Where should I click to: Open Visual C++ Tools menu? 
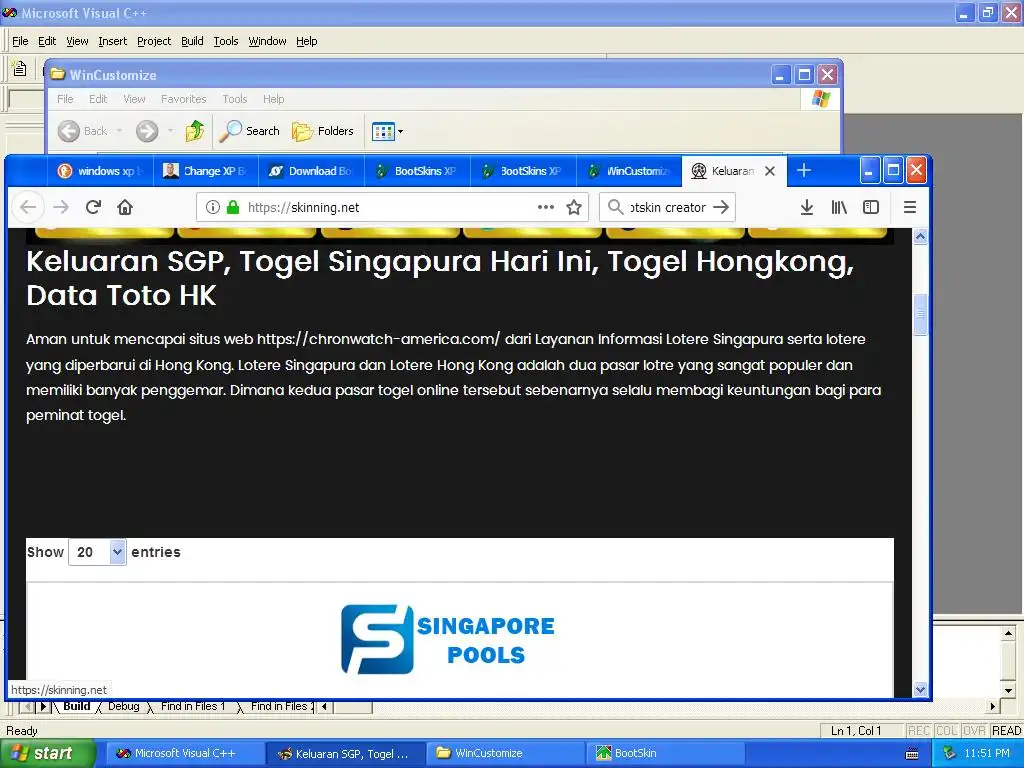226,41
